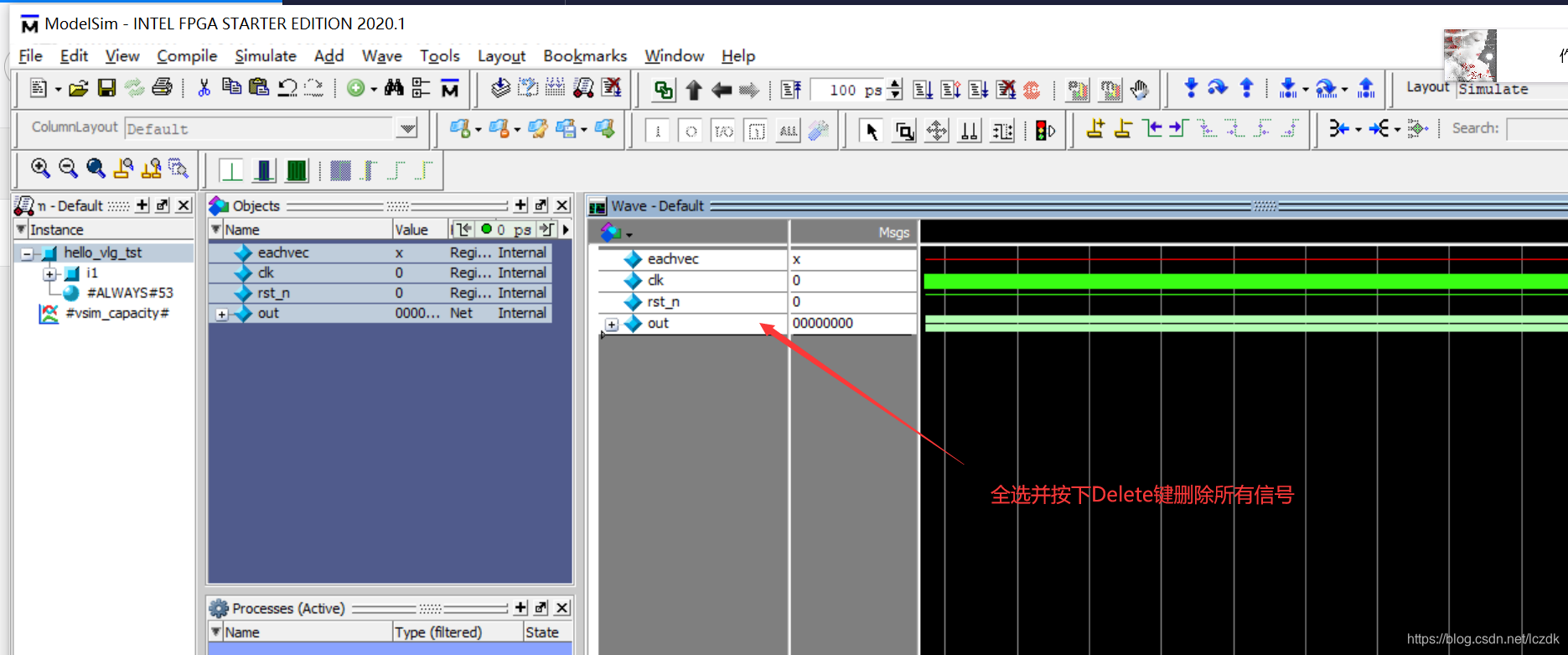The height and width of the screenshot is (655, 1568).
Task: Open the ColumnLayout Default dropdown
Action: (408, 128)
